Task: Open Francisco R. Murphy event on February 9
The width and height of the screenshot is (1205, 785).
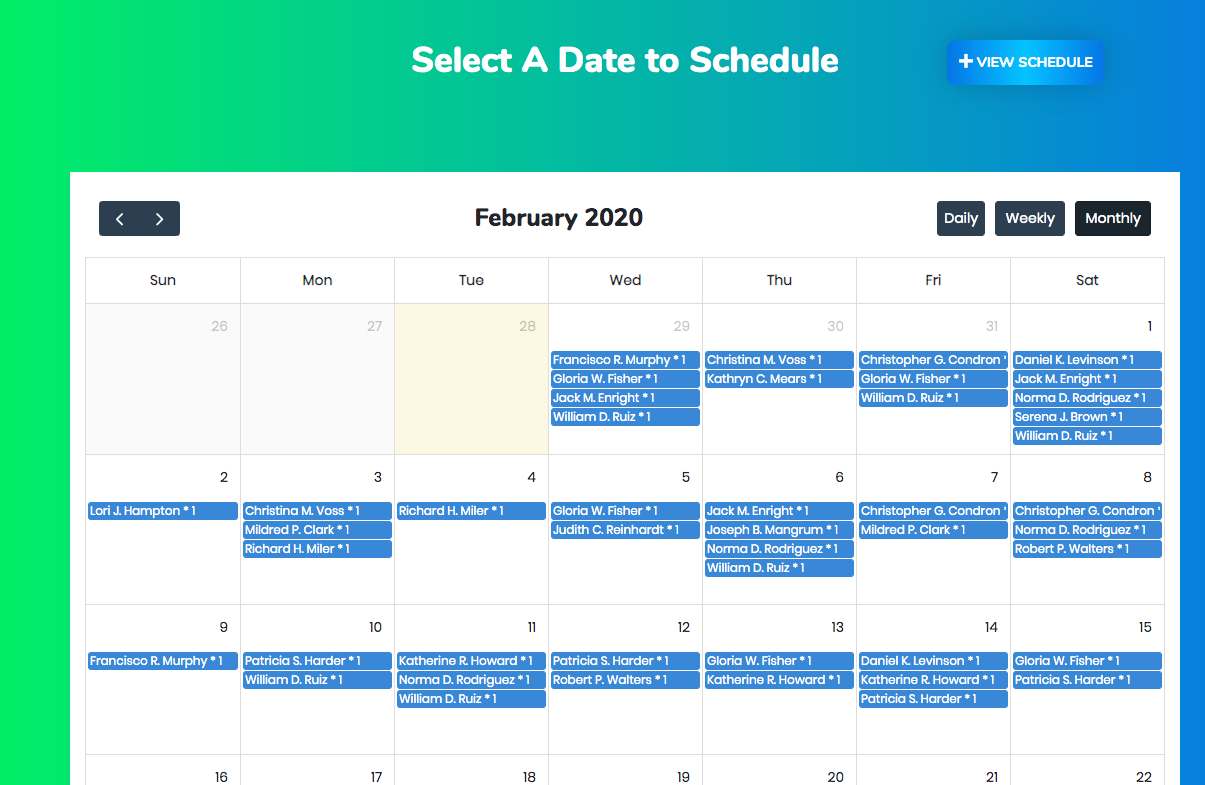Action: pyautogui.click(x=162, y=661)
